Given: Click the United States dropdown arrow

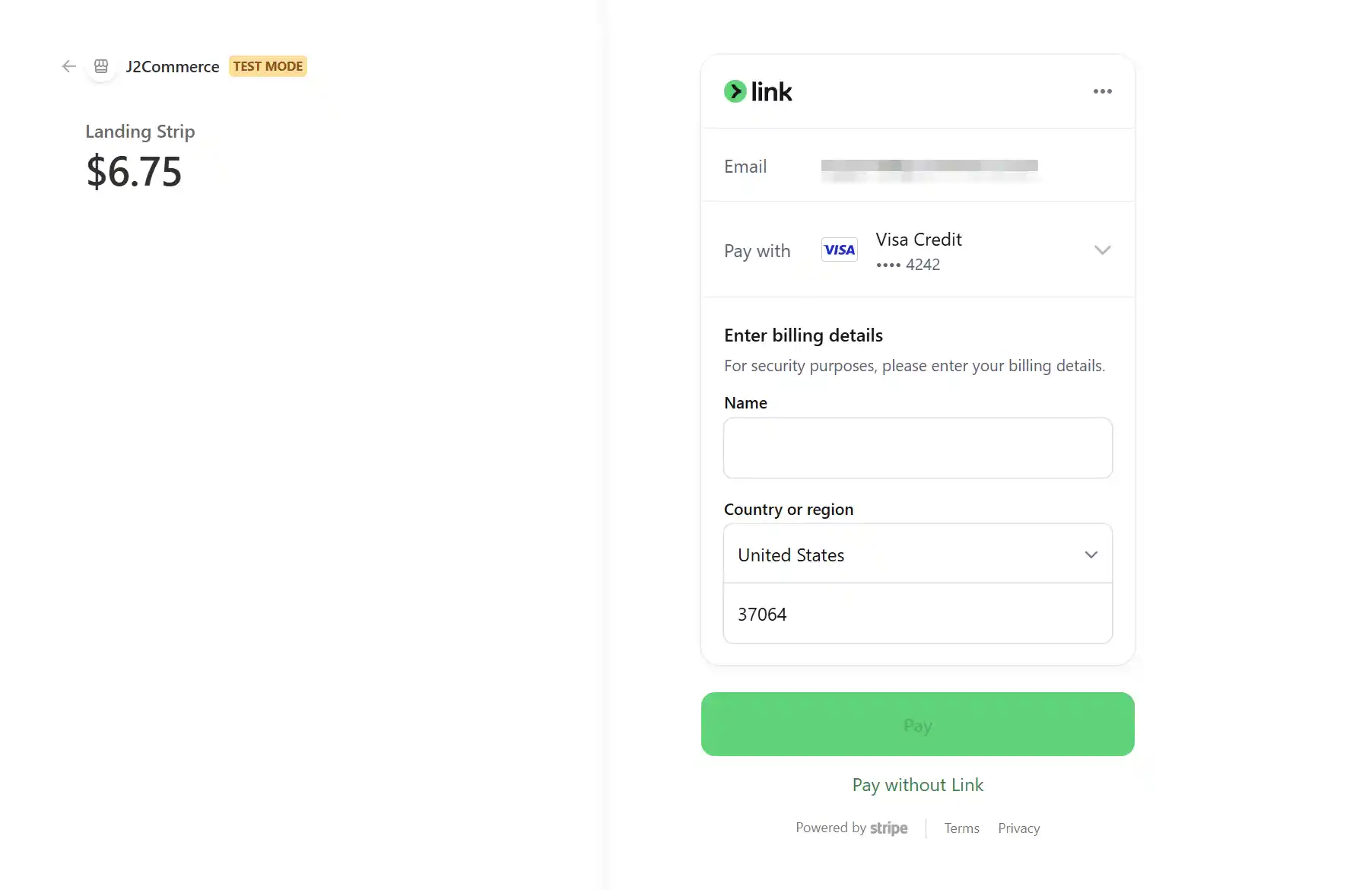Looking at the screenshot, I should 1091,555.
